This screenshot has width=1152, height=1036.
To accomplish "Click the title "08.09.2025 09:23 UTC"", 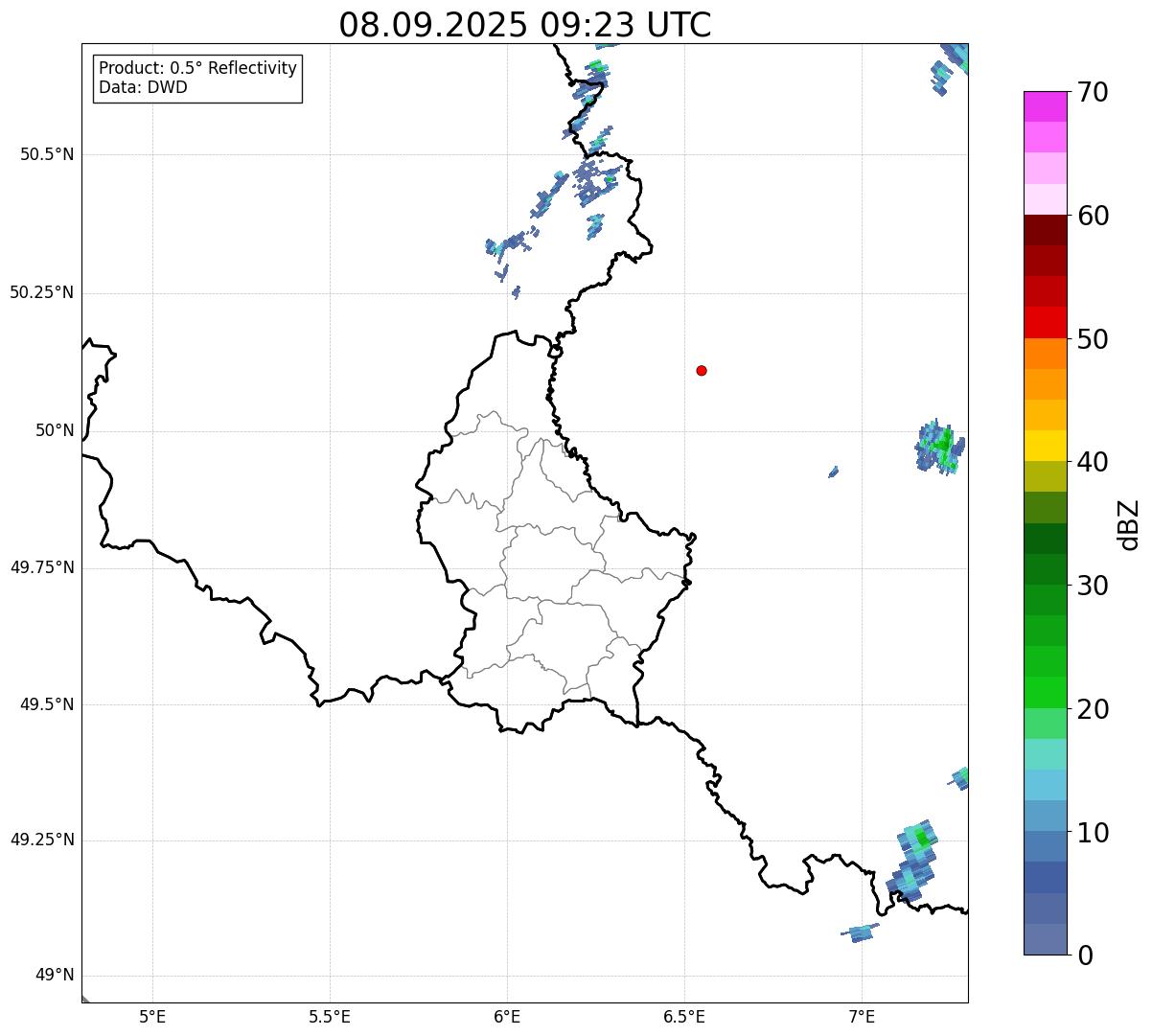I will pos(525,25).
